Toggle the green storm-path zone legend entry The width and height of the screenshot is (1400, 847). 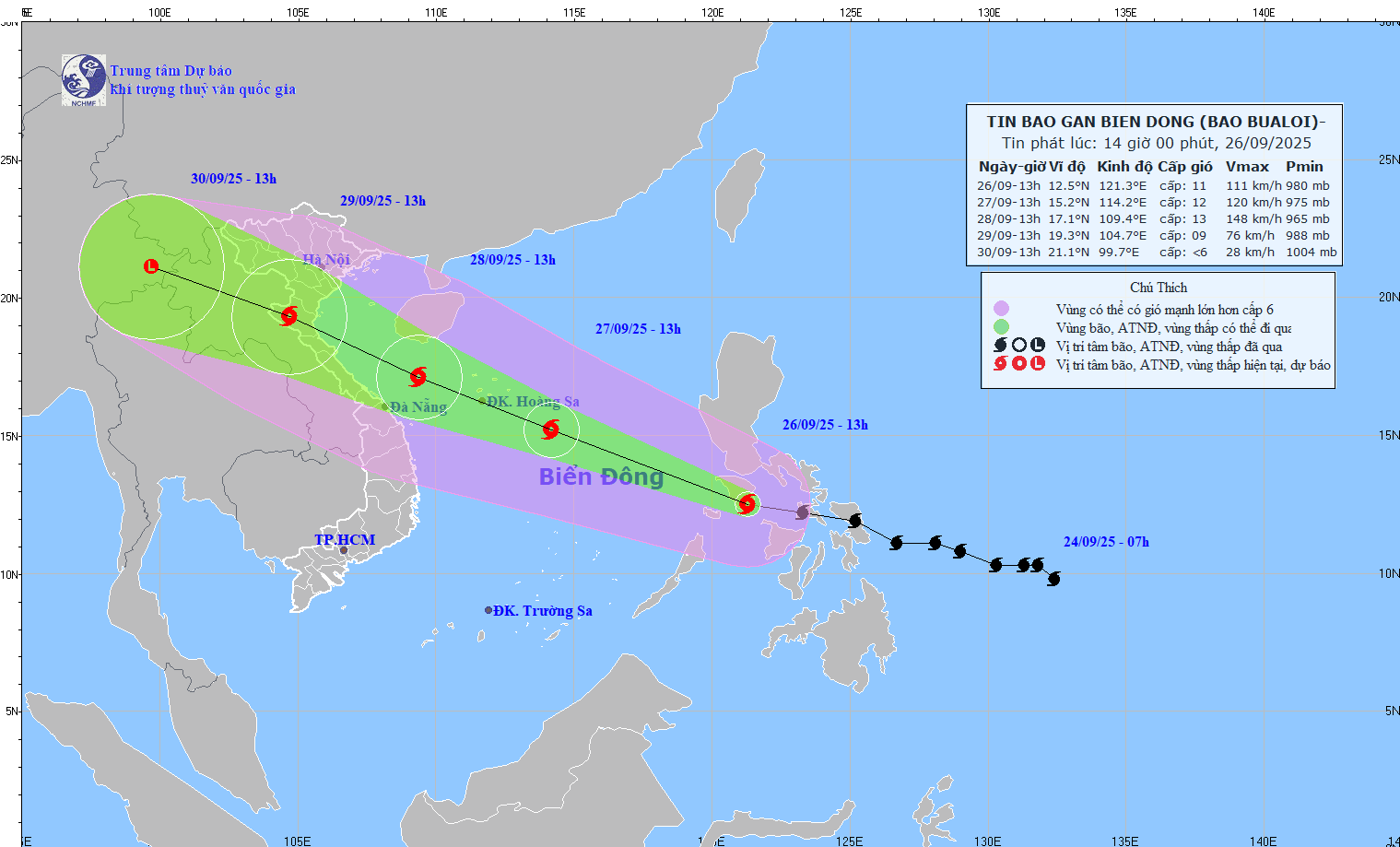[x=1001, y=327]
